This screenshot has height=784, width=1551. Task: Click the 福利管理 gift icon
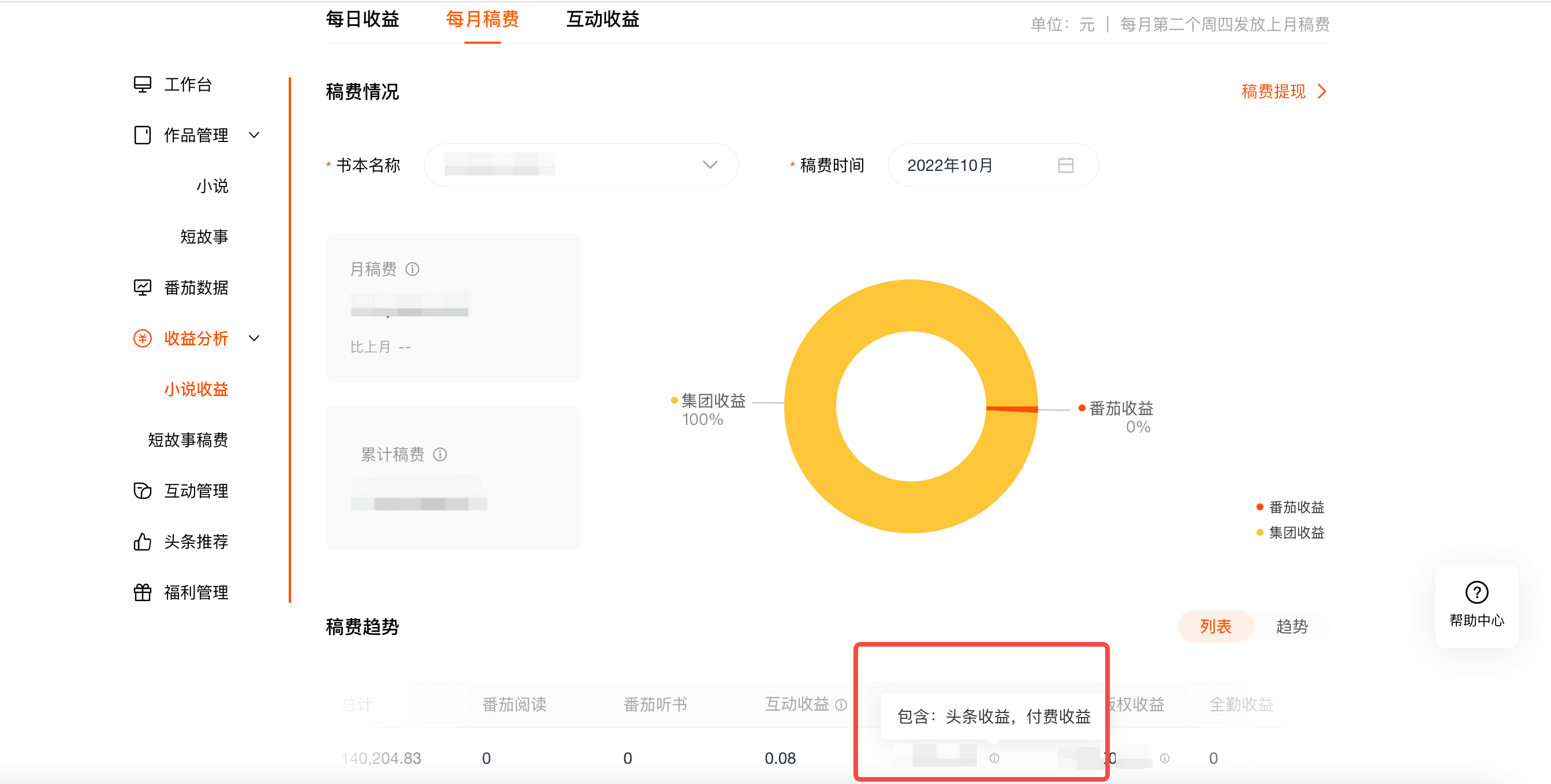(x=142, y=592)
